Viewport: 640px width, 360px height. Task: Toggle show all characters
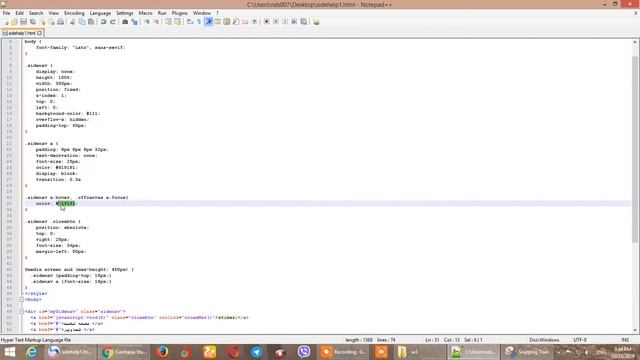[199, 22]
